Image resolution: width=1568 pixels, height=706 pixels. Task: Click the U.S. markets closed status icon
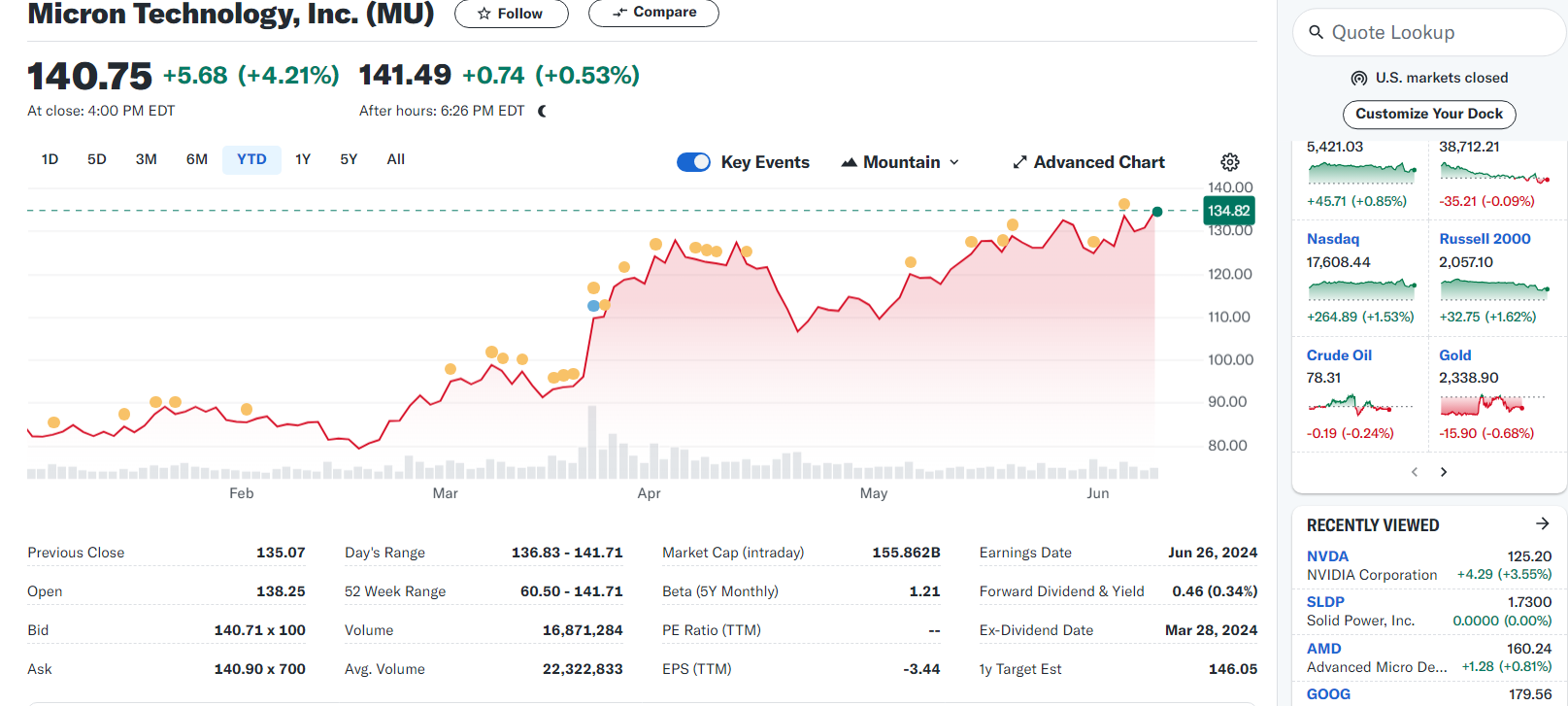click(x=1359, y=78)
